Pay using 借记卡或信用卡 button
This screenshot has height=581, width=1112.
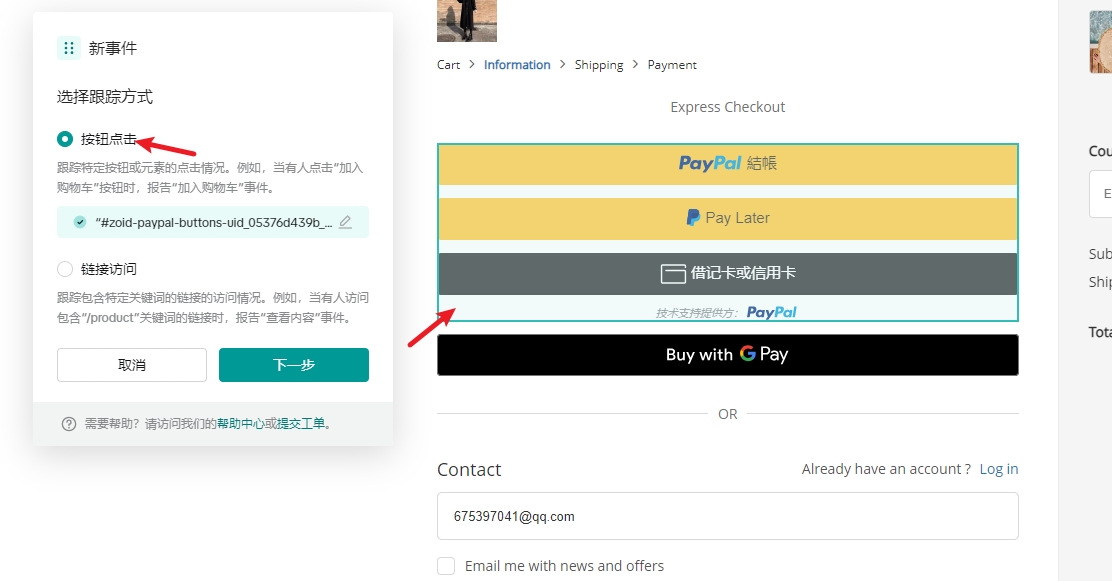728,274
